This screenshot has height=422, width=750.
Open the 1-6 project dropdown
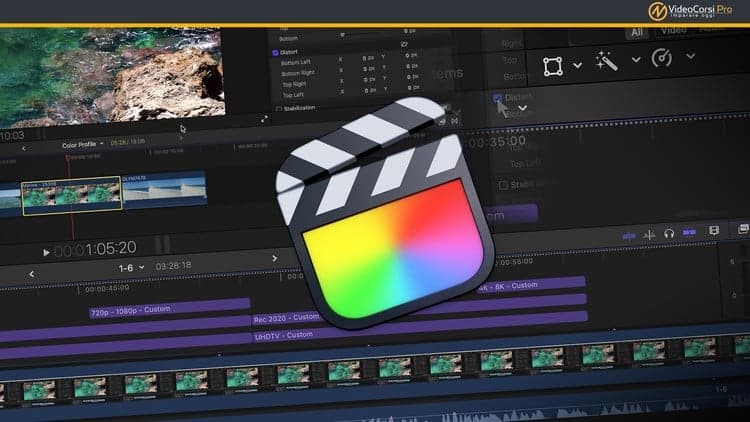131,268
